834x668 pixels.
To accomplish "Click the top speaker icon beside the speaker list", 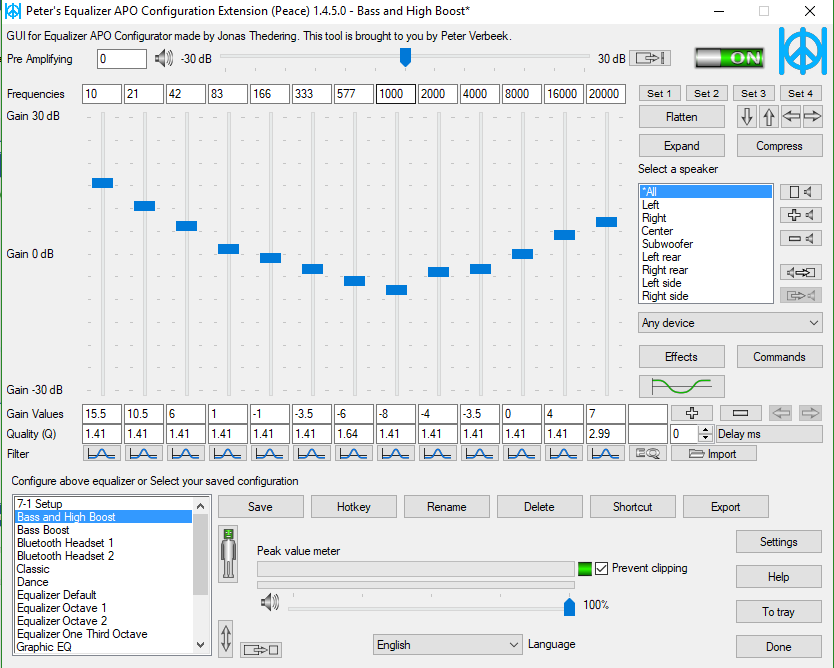I will 800,192.
